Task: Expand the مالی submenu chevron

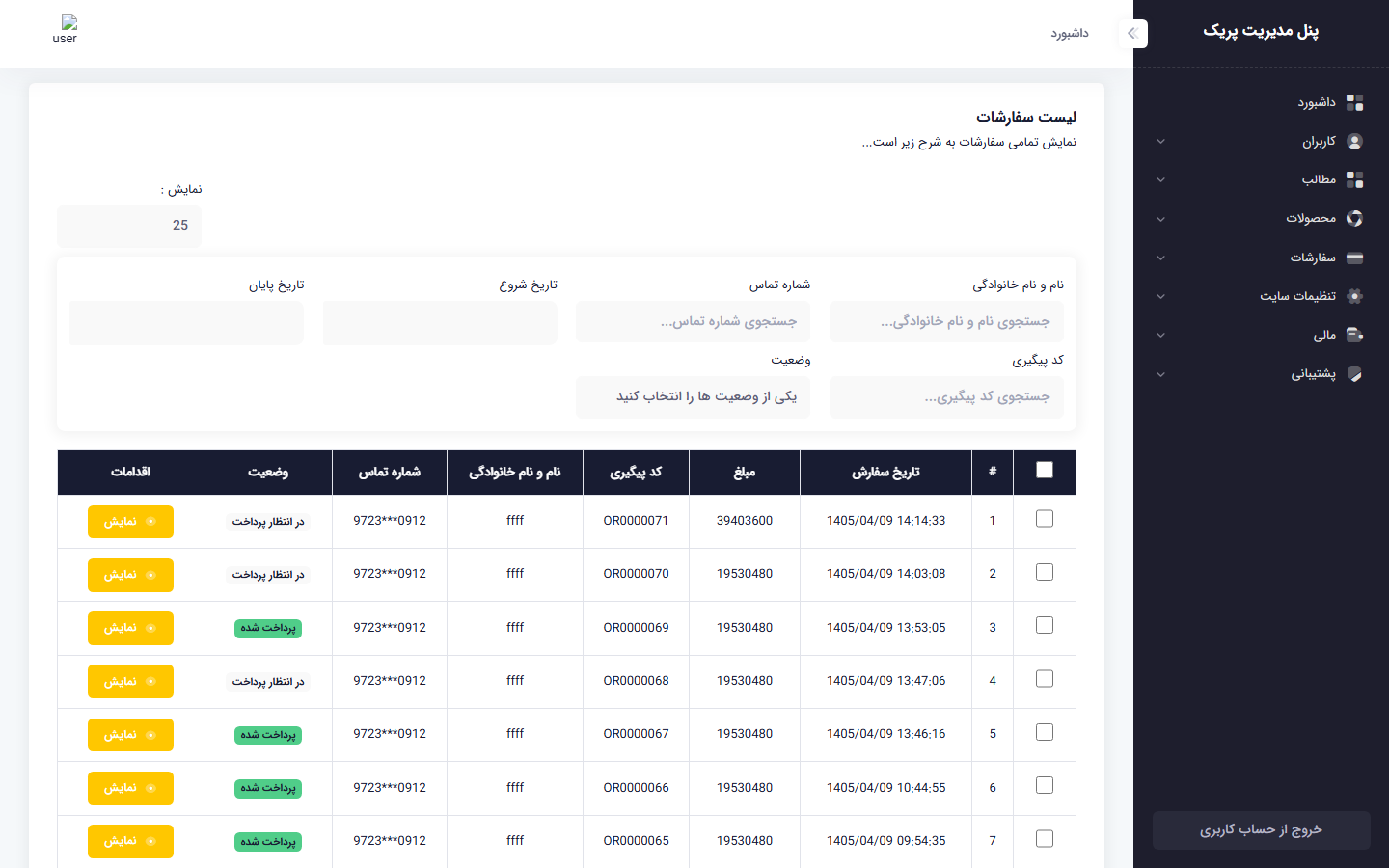Action: coord(1160,336)
